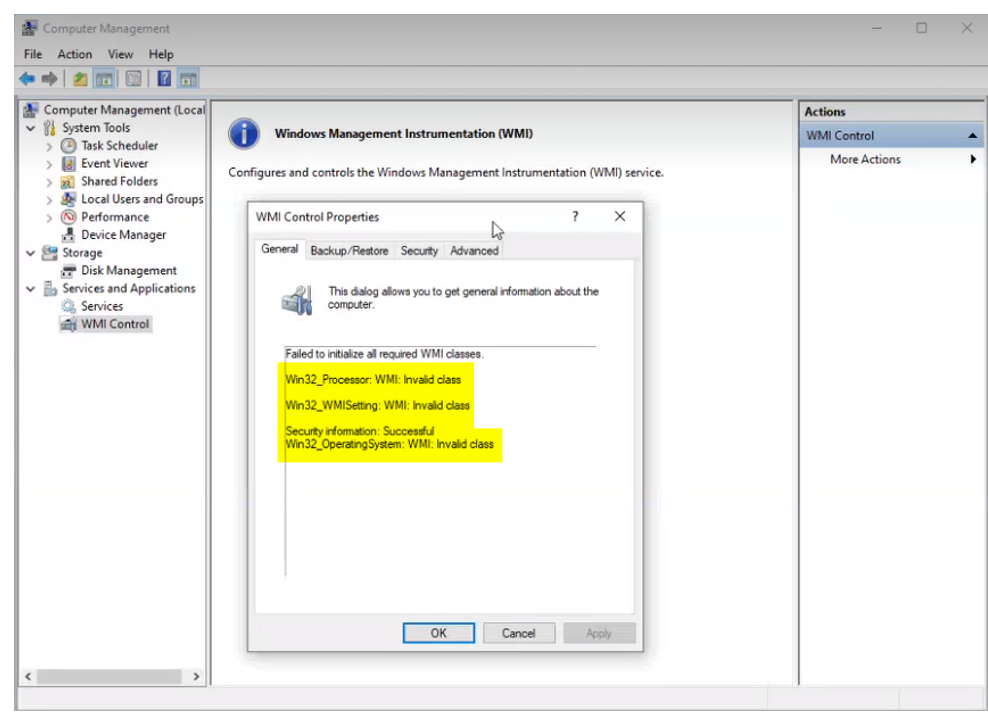Click the "Win32_Processor: WMI: Invalid class" line
The image size is (988, 719).
pos(373,379)
